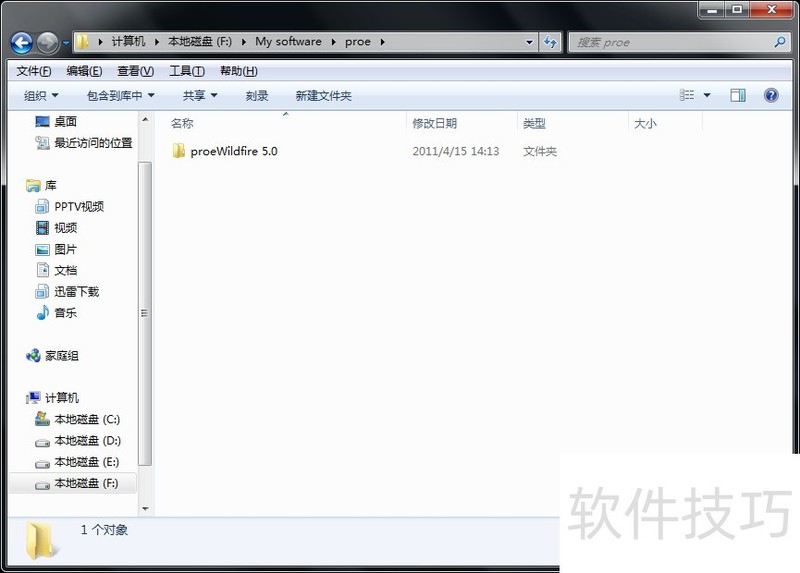This screenshot has width=800, height=573.
Task: Open the 编辑(E) menu
Action: 84,71
